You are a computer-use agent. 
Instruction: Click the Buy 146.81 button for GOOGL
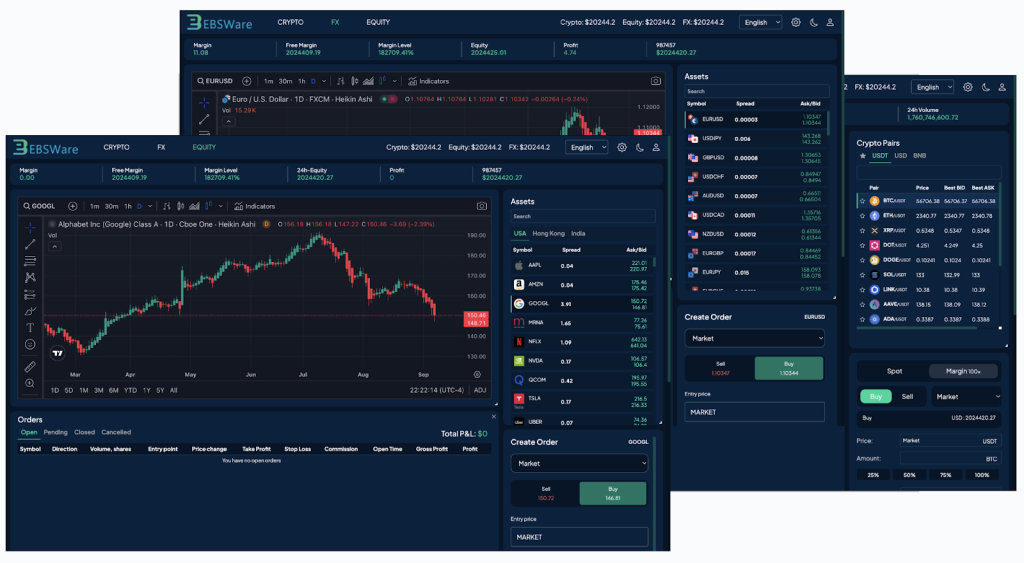point(613,493)
